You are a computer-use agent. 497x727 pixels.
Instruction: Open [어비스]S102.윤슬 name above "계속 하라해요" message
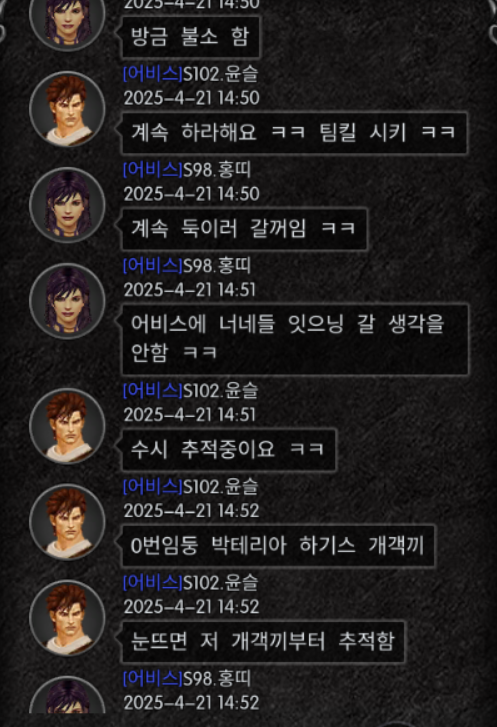pyautogui.click(x=191, y=74)
